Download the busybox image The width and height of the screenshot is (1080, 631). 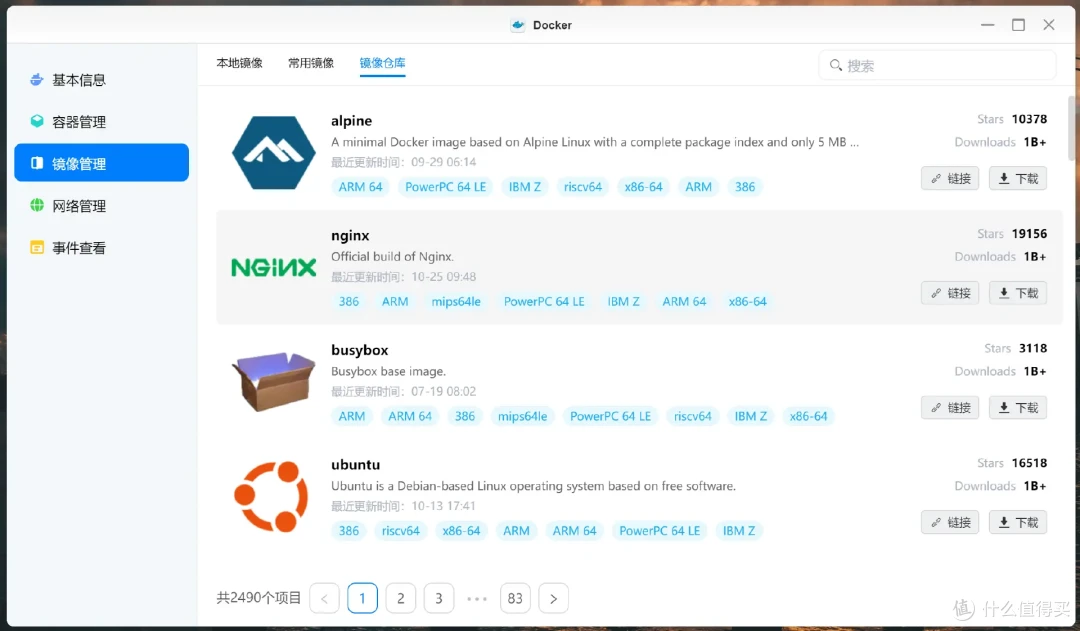point(1018,407)
